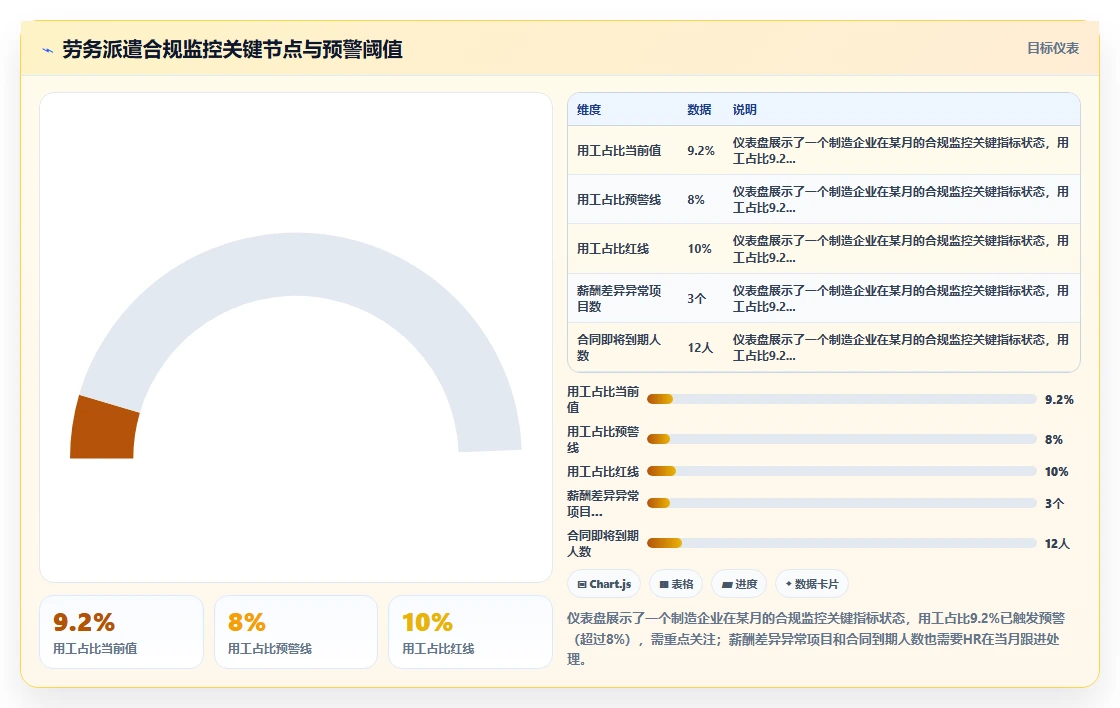Click the 12人 value in table
The height and width of the screenshot is (708, 1120).
(700, 347)
